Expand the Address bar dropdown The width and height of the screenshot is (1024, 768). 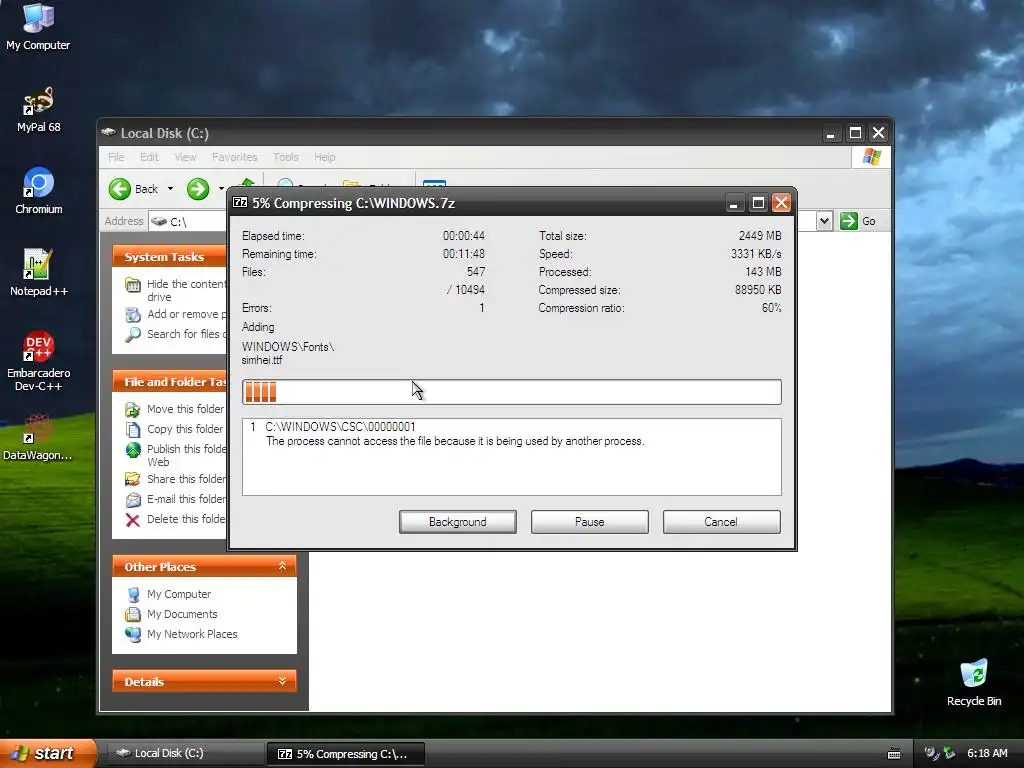point(824,221)
